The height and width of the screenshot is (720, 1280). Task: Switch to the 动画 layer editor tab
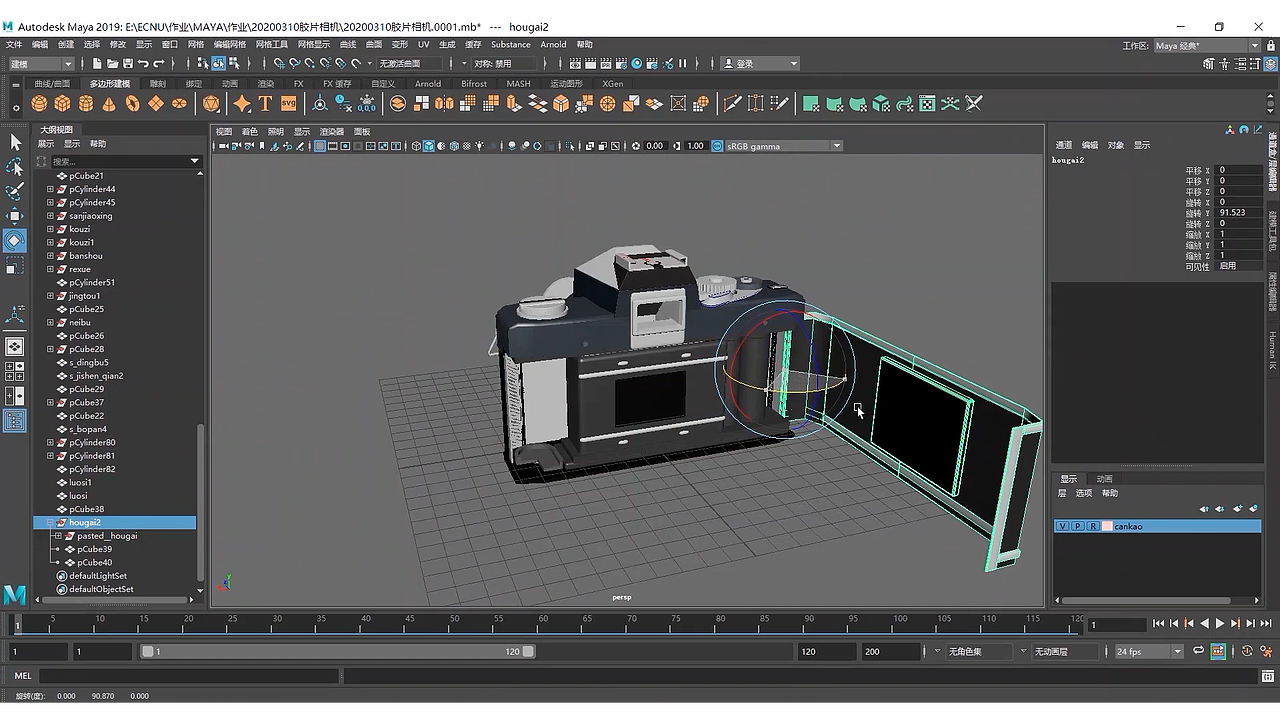pyautogui.click(x=1104, y=479)
